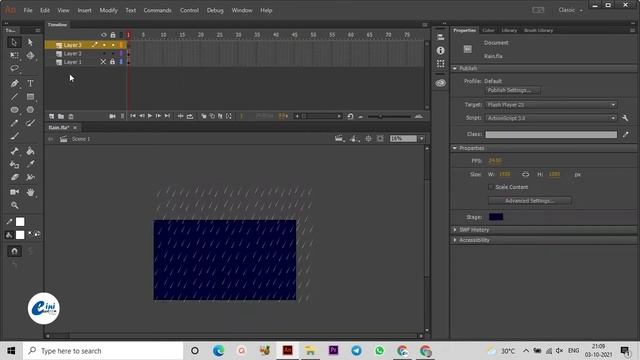
Task: Choose the Eyedropper tool
Action: pos(30,164)
